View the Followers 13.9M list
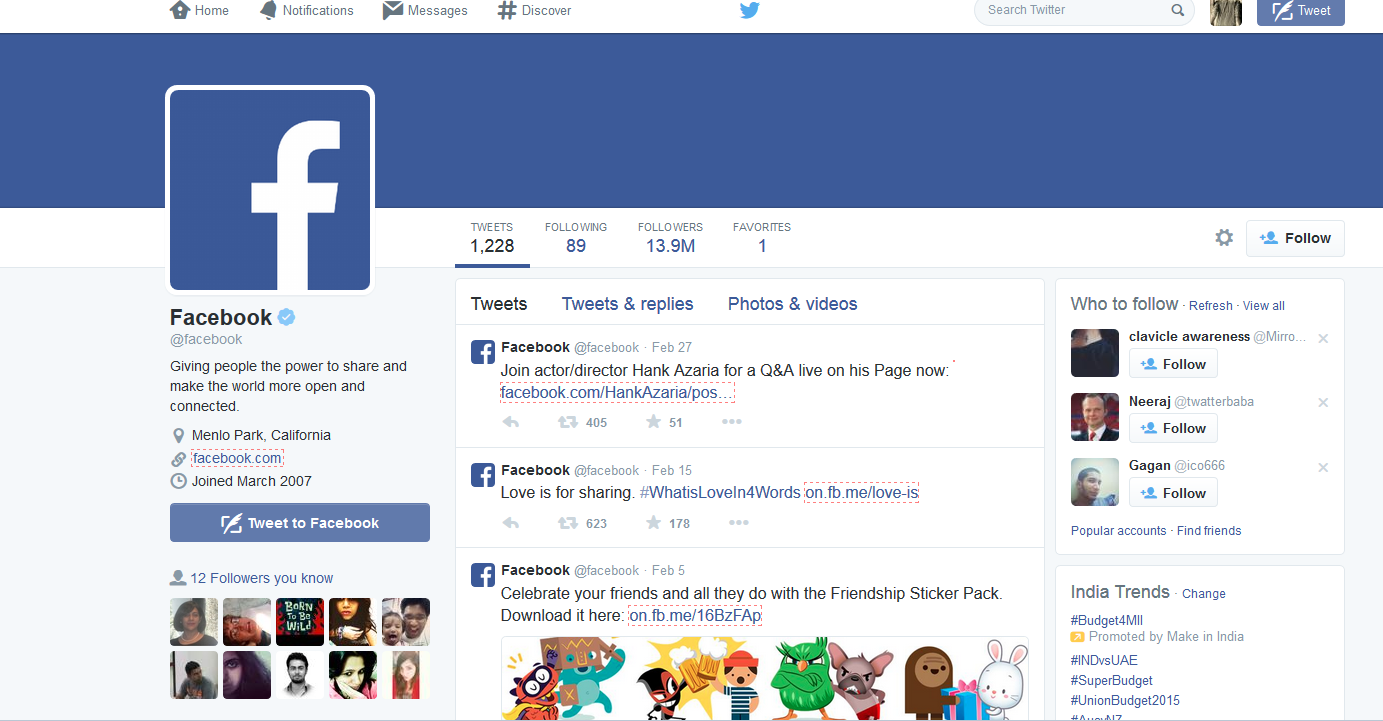This screenshot has width=1383, height=721. [670, 237]
